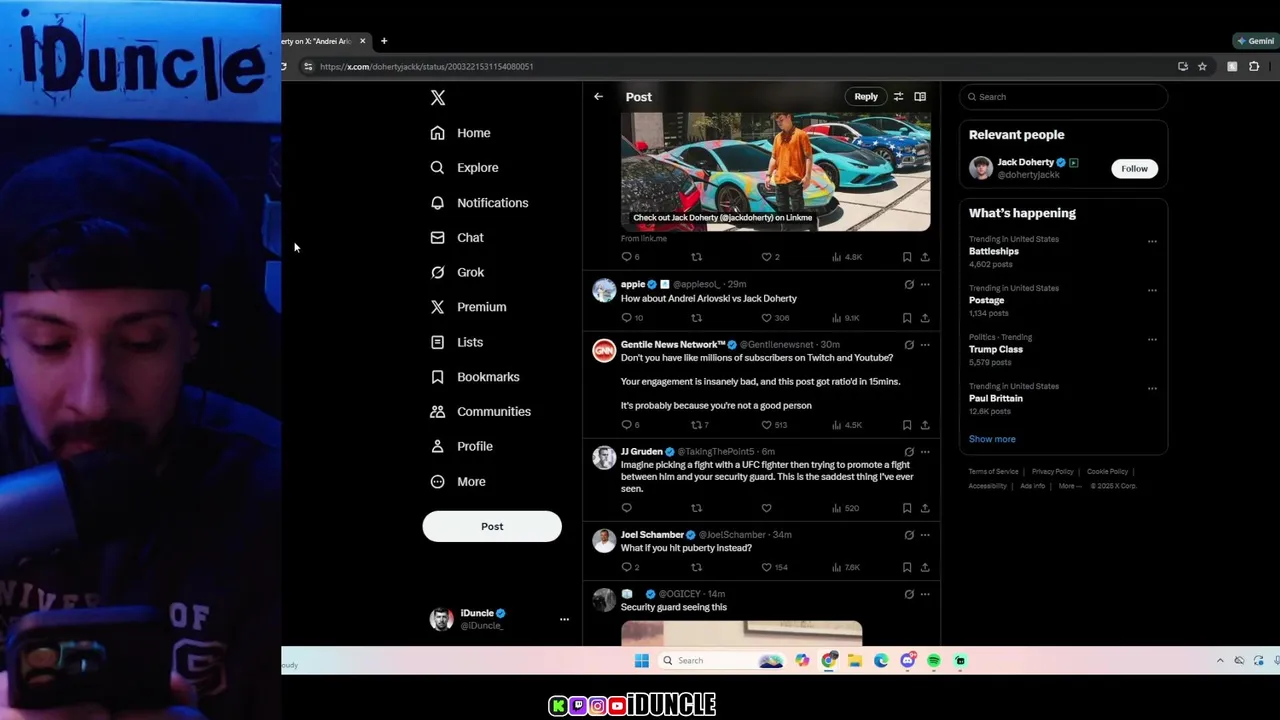Bookmark this page with the star icon
This screenshot has width=1280, height=720.
[x=1202, y=67]
